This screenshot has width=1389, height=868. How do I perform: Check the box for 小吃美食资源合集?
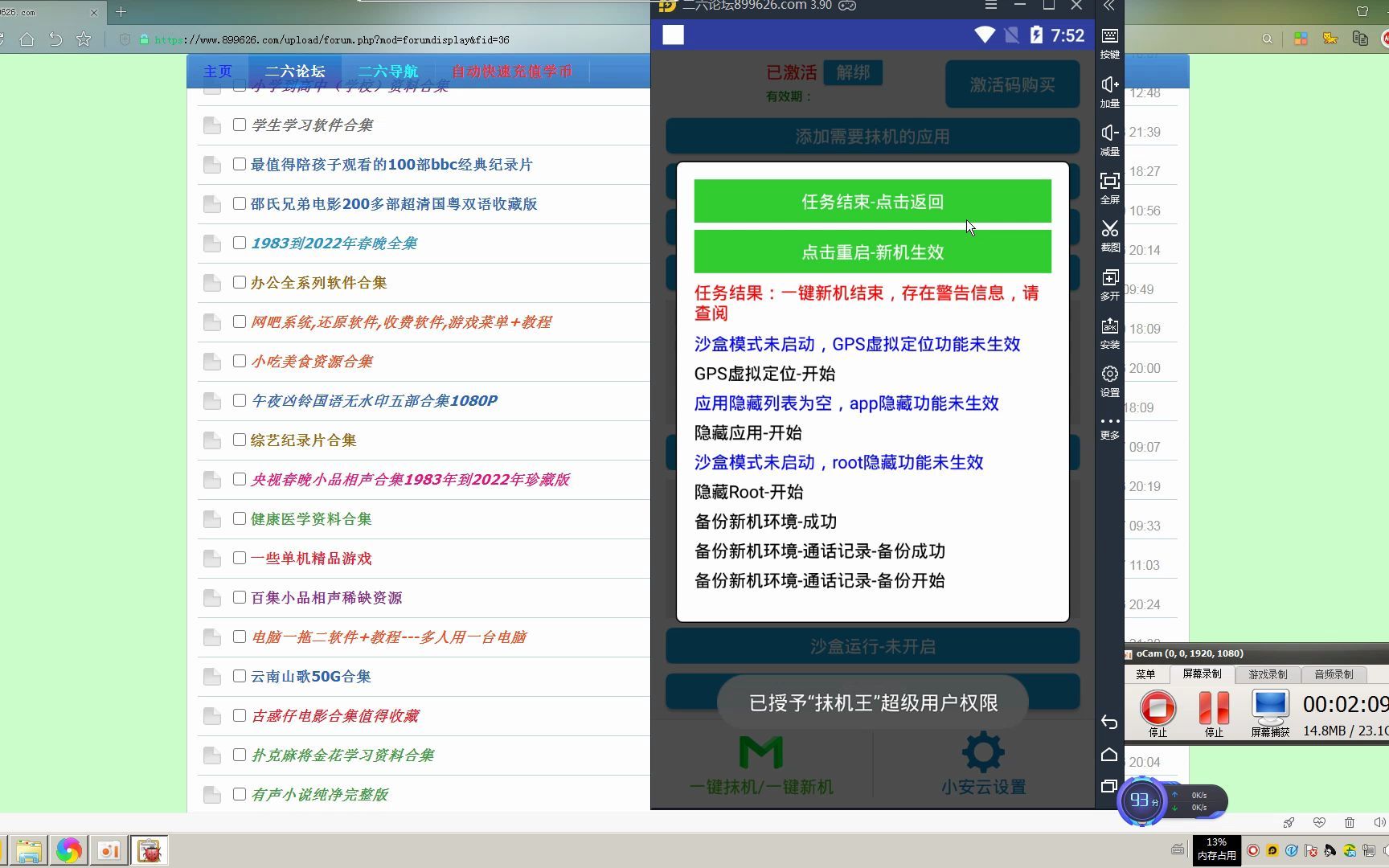click(239, 361)
